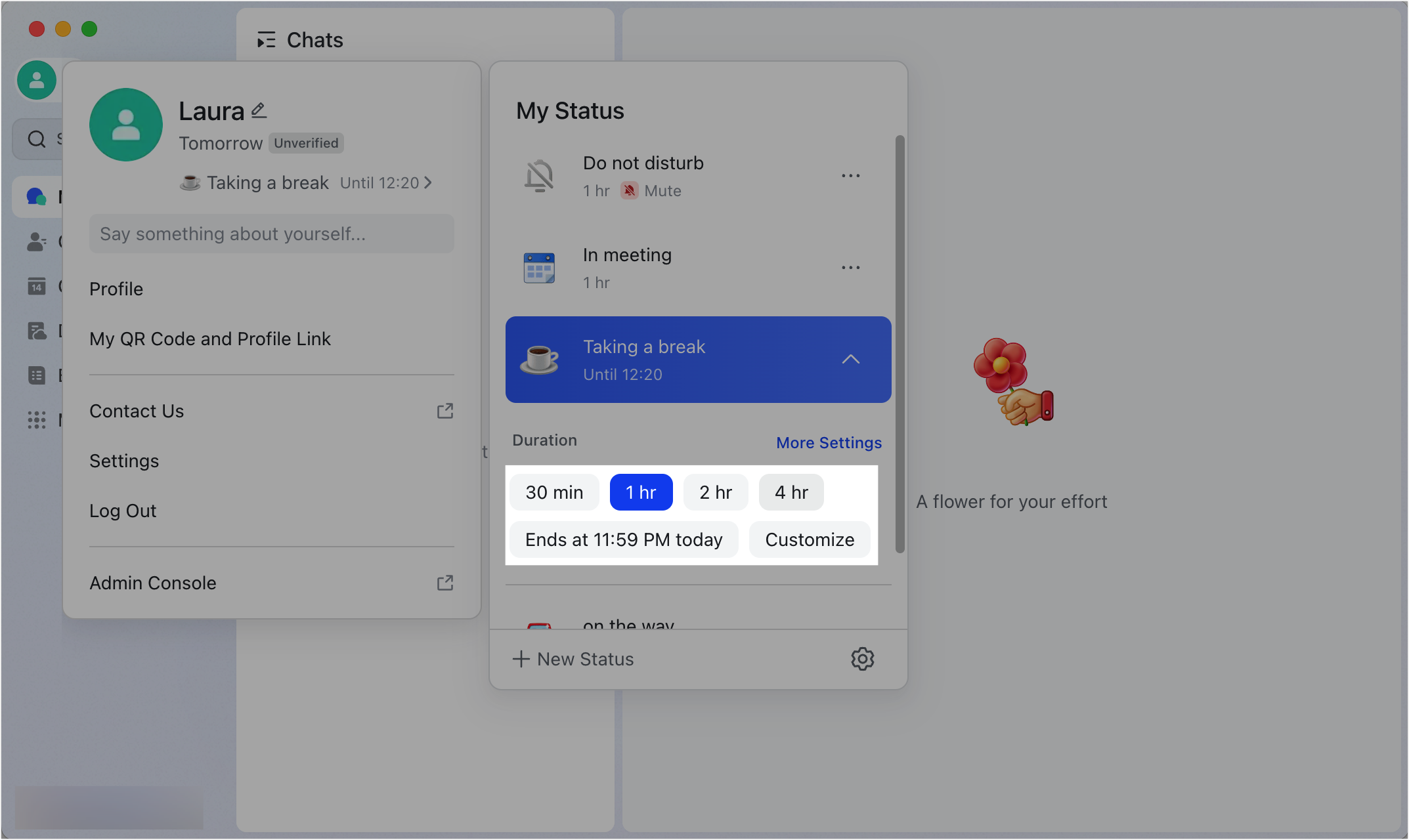
Task: Click the Admin Console external link icon
Action: pyautogui.click(x=445, y=583)
